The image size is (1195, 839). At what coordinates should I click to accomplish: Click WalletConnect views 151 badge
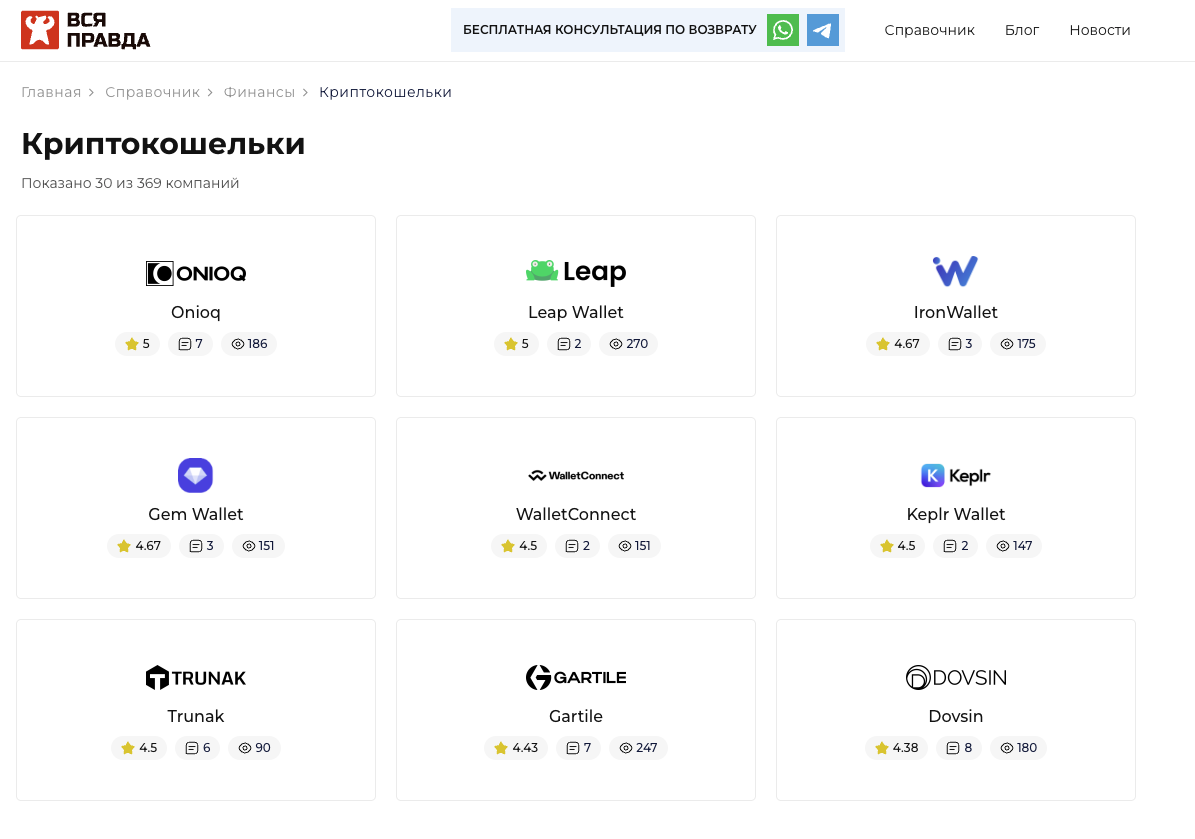[635, 546]
